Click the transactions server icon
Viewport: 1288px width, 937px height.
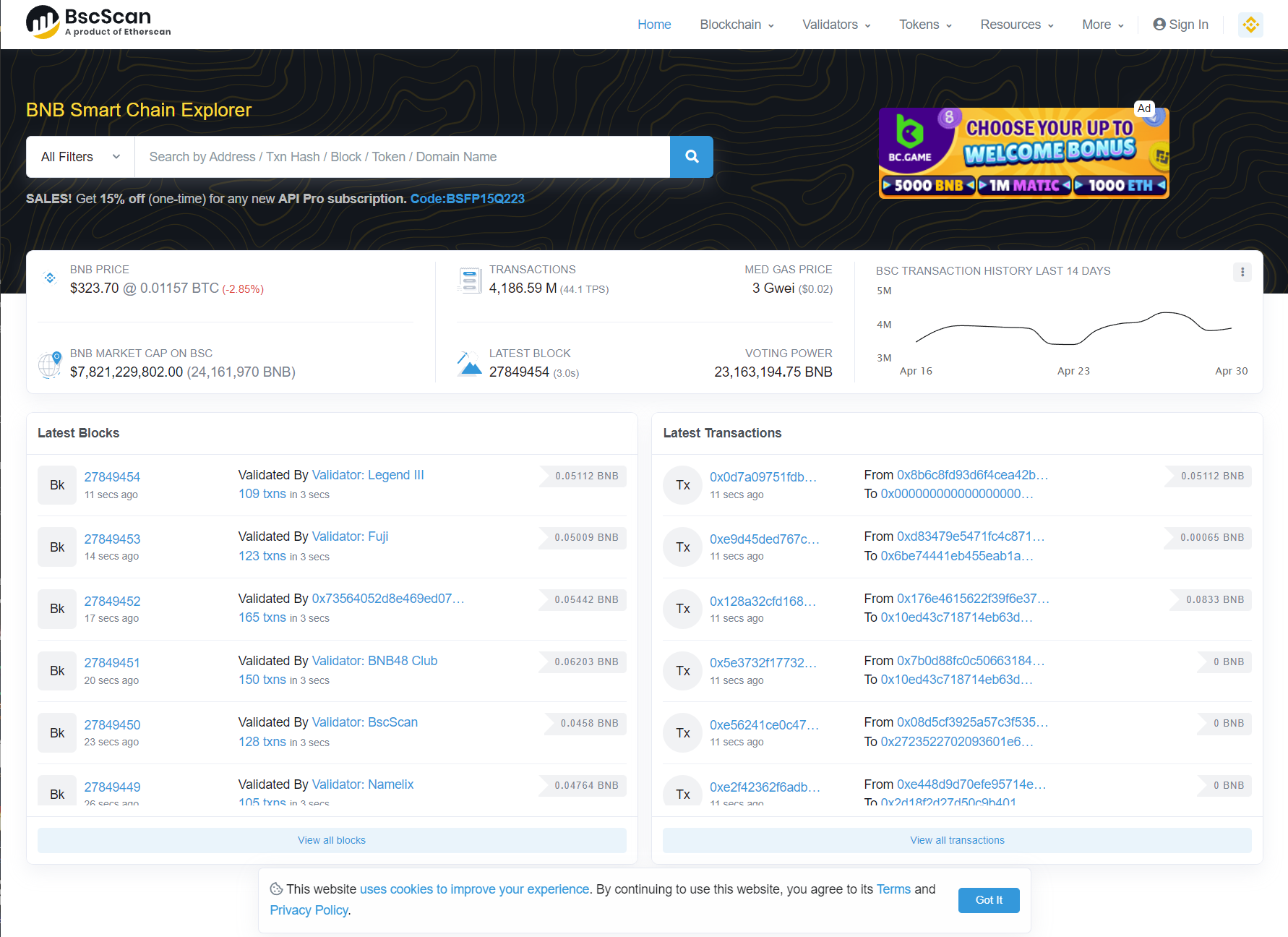pyautogui.click(x=470, y=280)
